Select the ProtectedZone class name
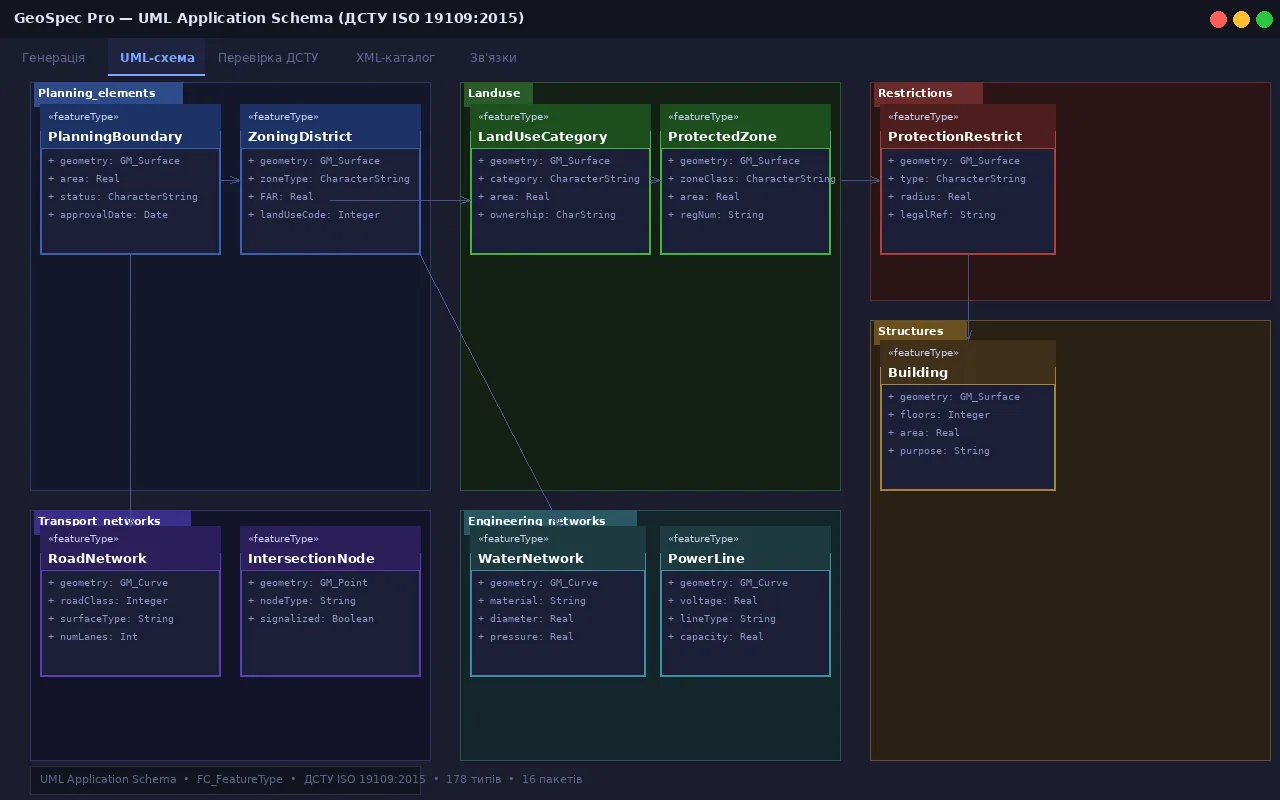Image resolution: width=1280 pixels, height=800 pixels. coord(722,137)
